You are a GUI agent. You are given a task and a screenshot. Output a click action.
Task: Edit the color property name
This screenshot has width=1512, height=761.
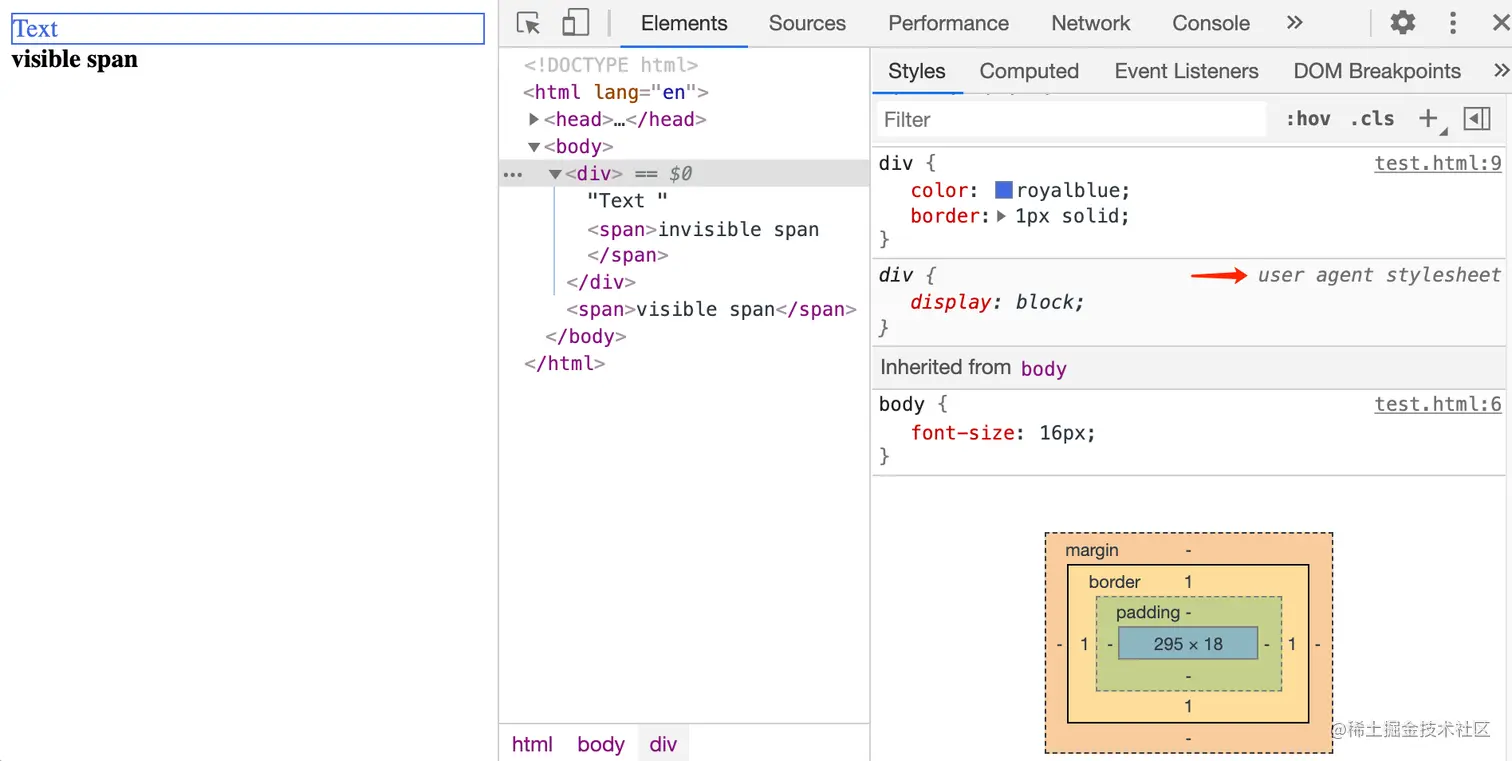[x=939, y=190]
